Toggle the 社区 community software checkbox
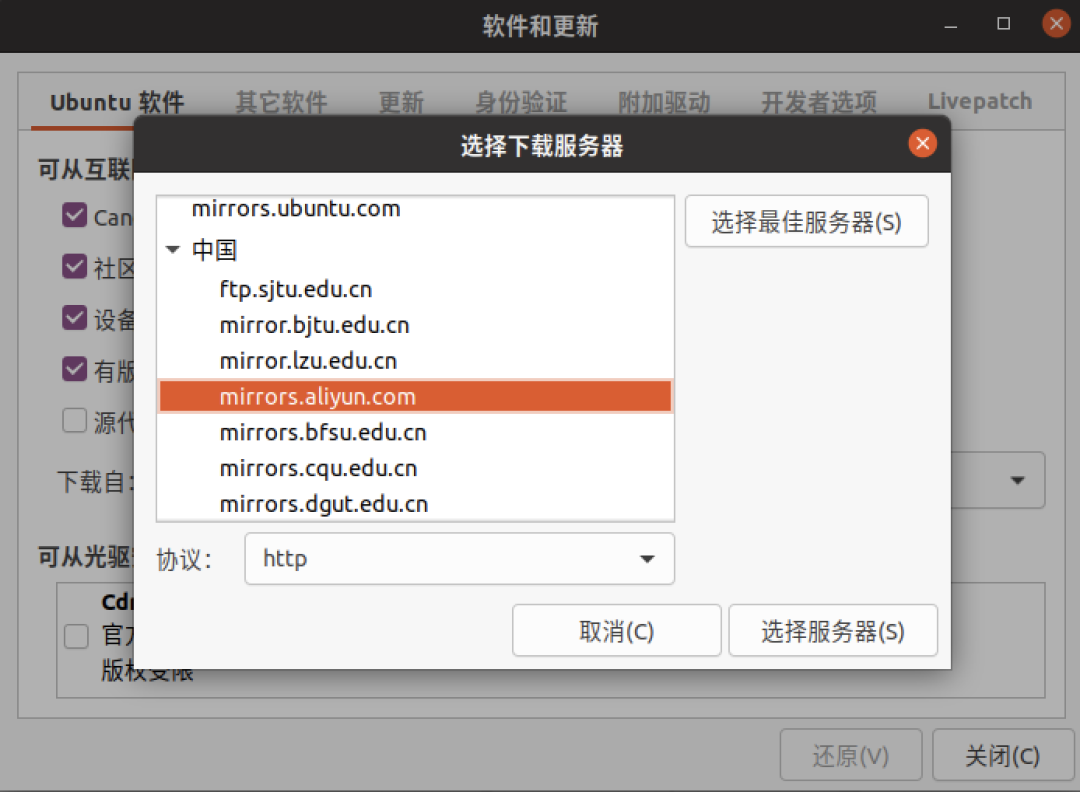Screen dimensions: 1080x792 pyautogui.click(x=74, y=266)
